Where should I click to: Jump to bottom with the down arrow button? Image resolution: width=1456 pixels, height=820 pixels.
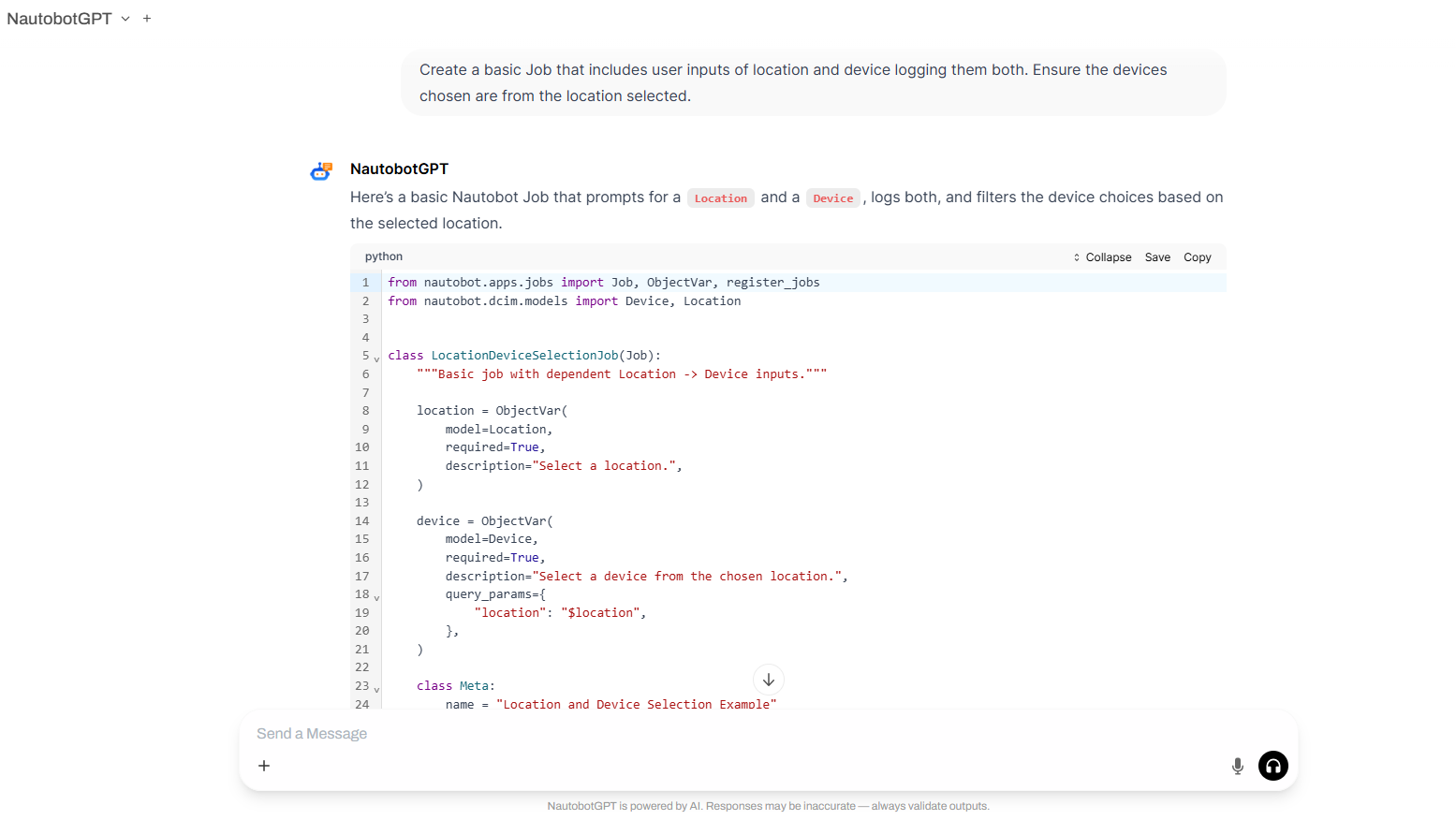coord(768,680)
